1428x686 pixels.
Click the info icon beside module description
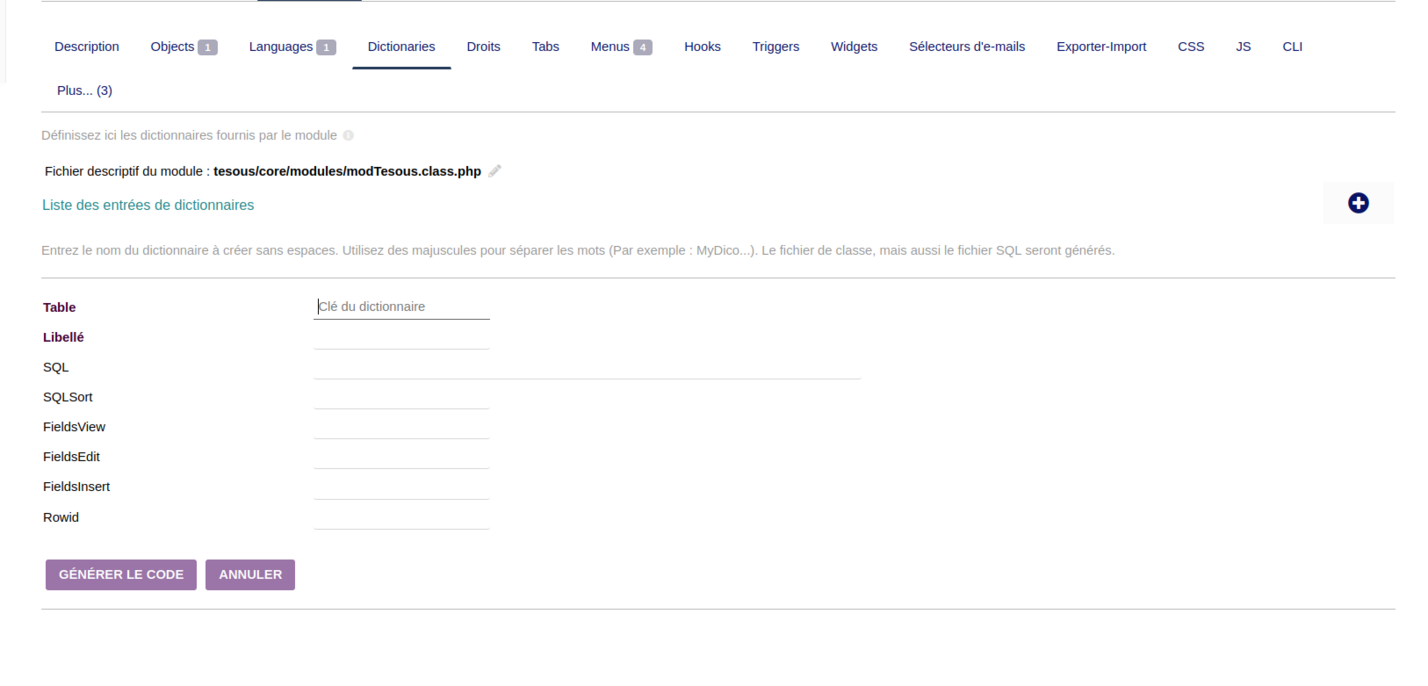(x=348, y=135)
